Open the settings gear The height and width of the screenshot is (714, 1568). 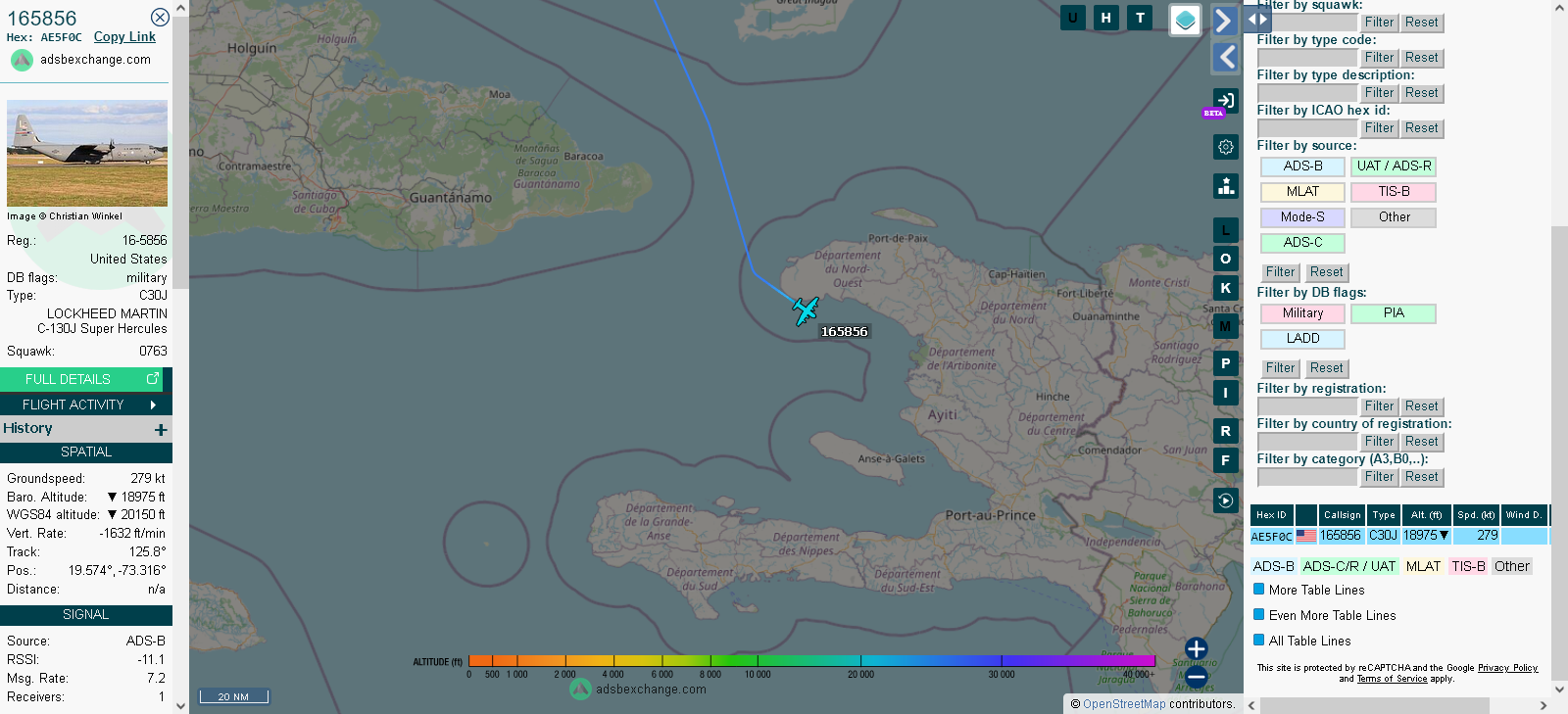(1225, 147)
